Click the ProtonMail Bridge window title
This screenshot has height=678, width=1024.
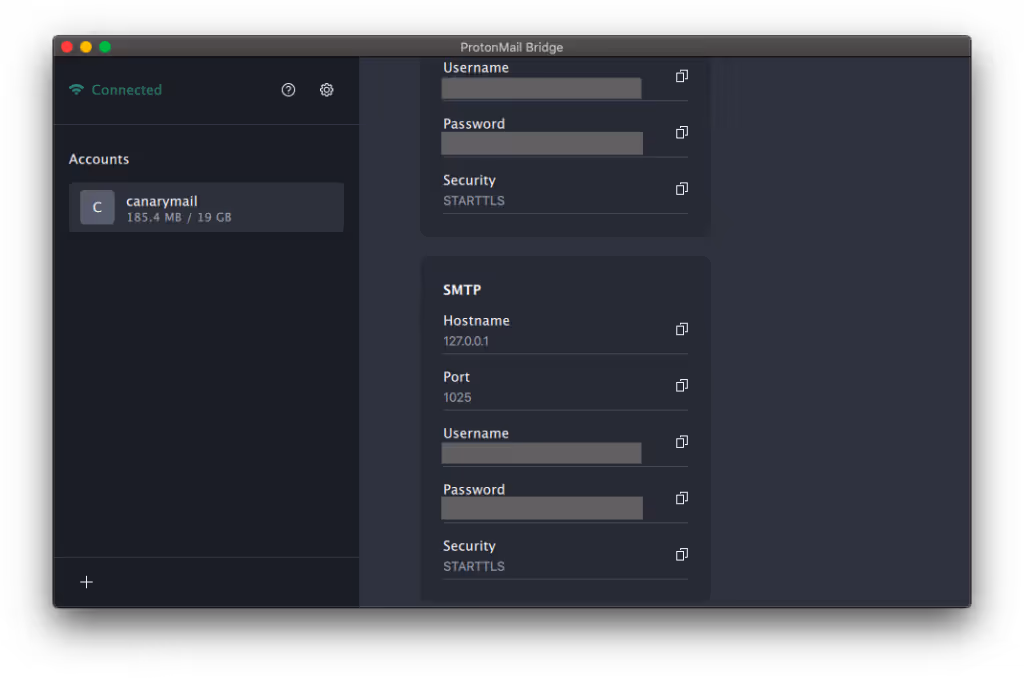511,47
